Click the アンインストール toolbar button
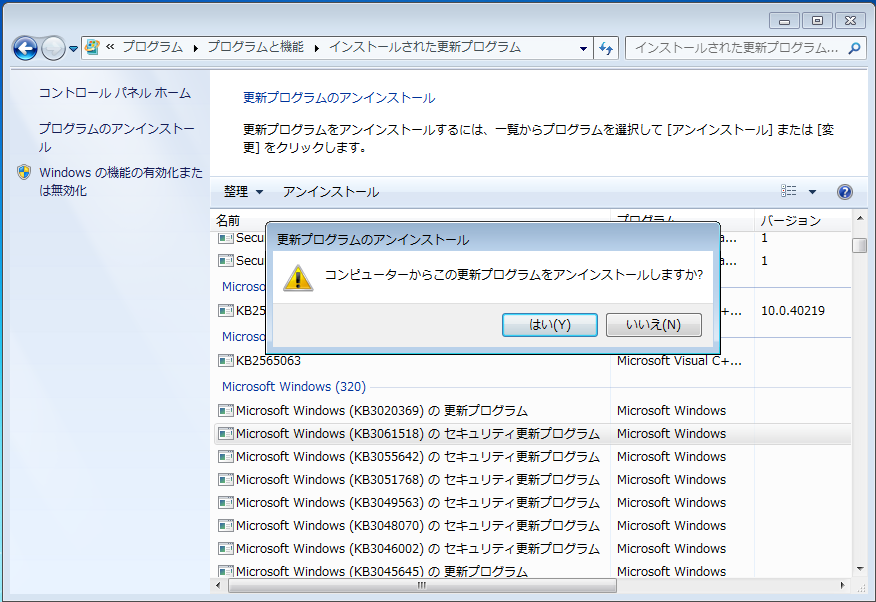 tap(331, 192)
